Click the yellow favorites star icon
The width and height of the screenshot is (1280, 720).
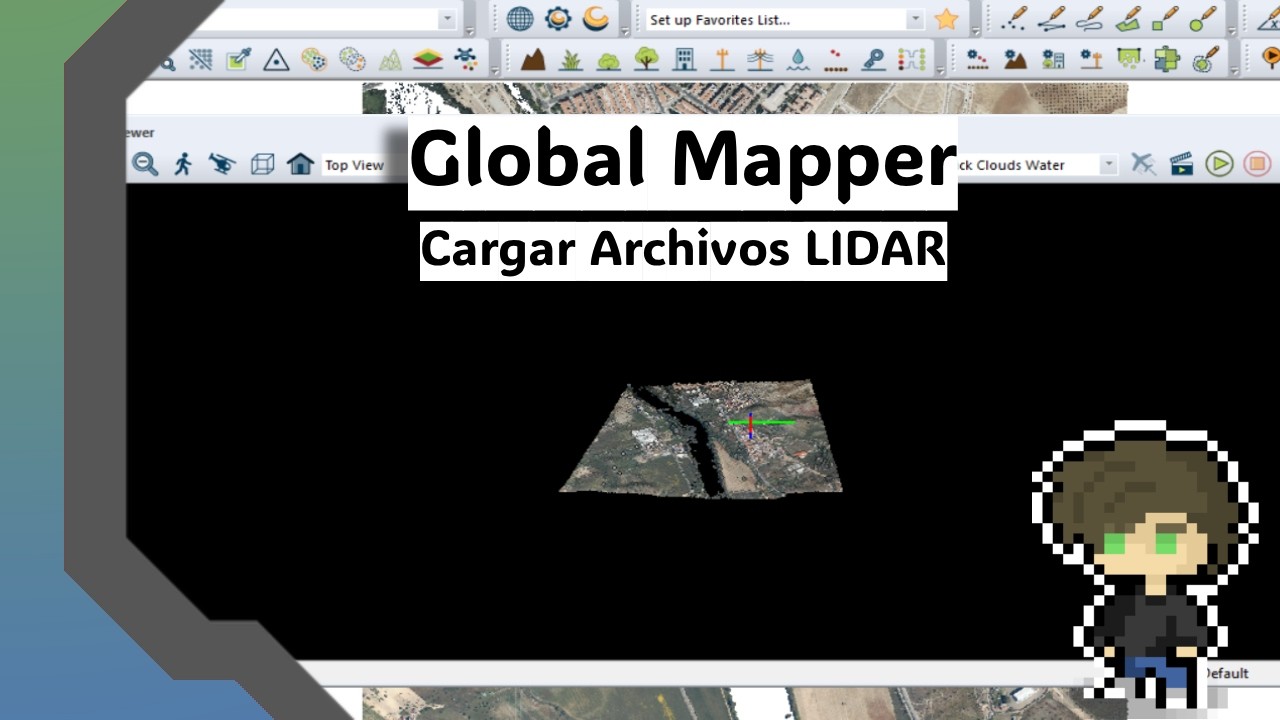[x=946, y=19]
